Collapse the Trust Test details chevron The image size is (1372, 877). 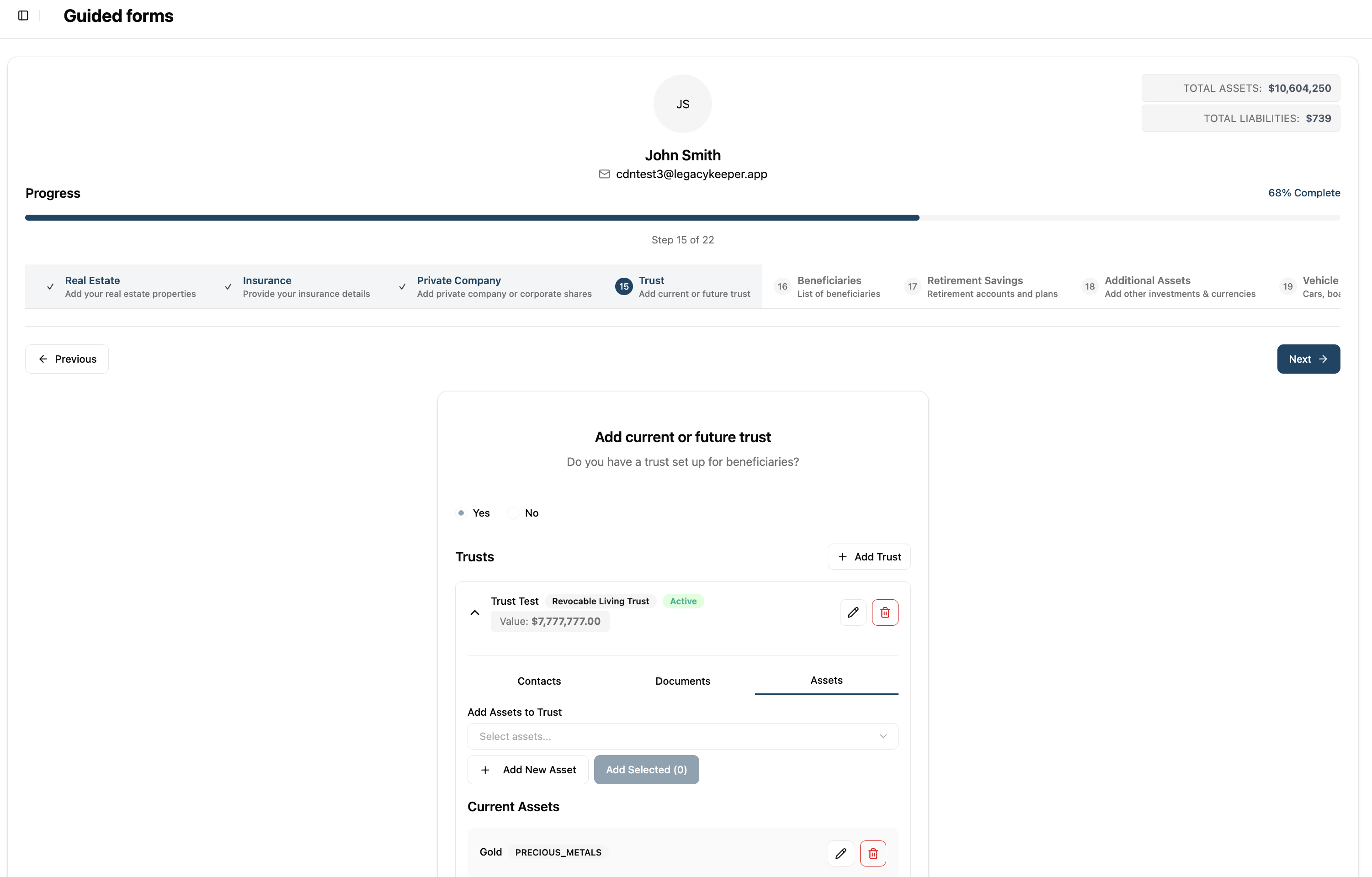474,613
